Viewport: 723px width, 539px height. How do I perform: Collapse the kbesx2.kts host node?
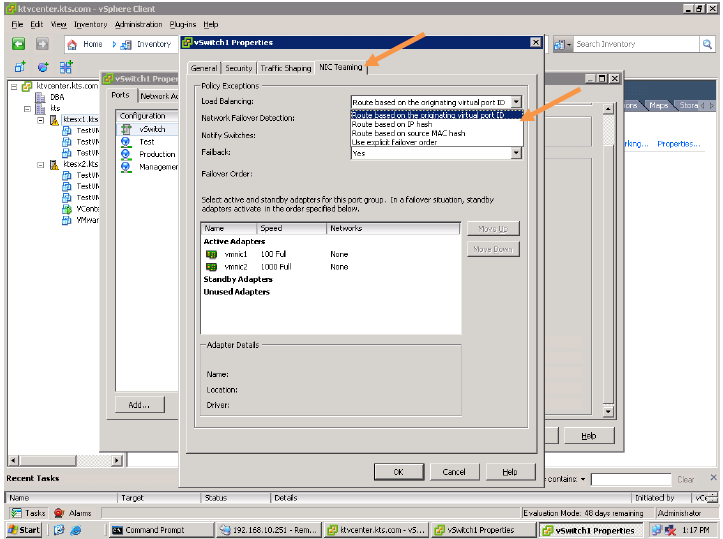tap(41, 164)
